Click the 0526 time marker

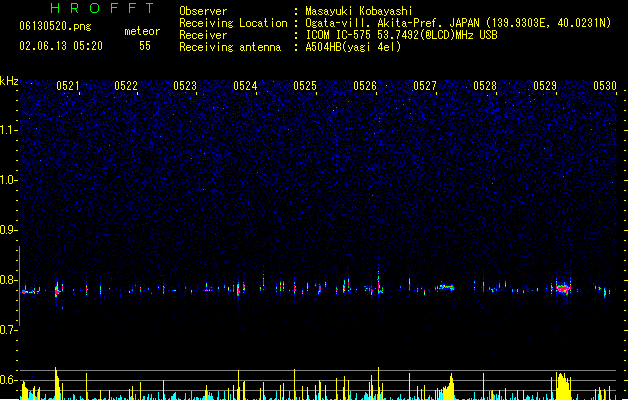coord(365,86)
